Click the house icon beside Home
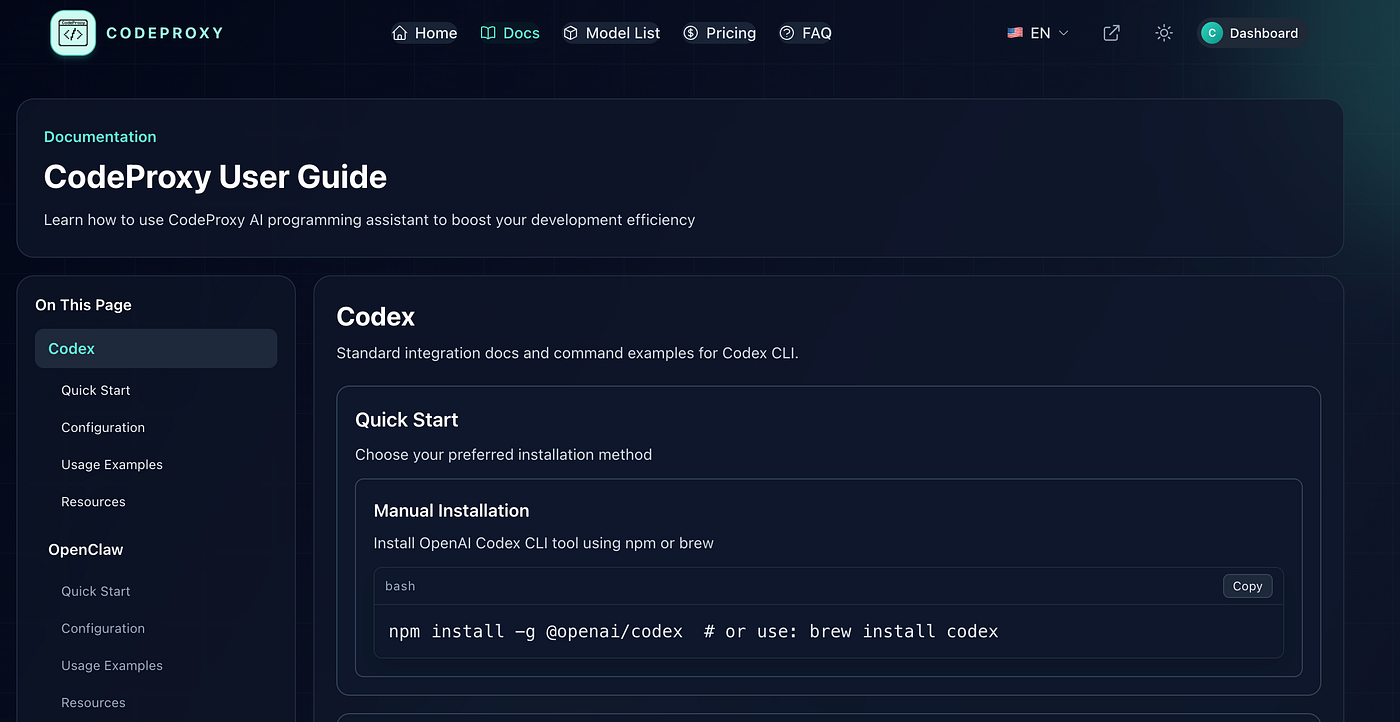The image size is (1400, 722). pos(400,33)
